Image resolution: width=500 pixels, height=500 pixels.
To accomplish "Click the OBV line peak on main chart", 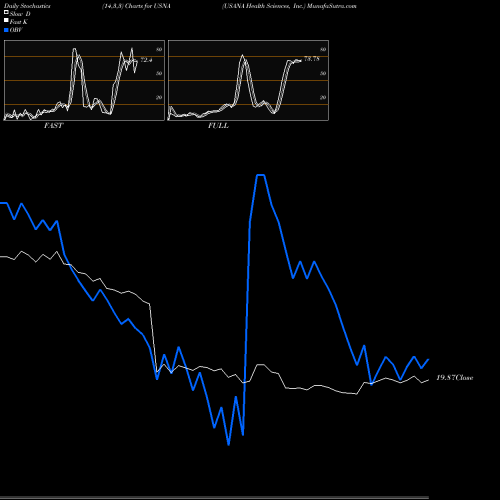I will pyautogui.click(x=260, y=175).
